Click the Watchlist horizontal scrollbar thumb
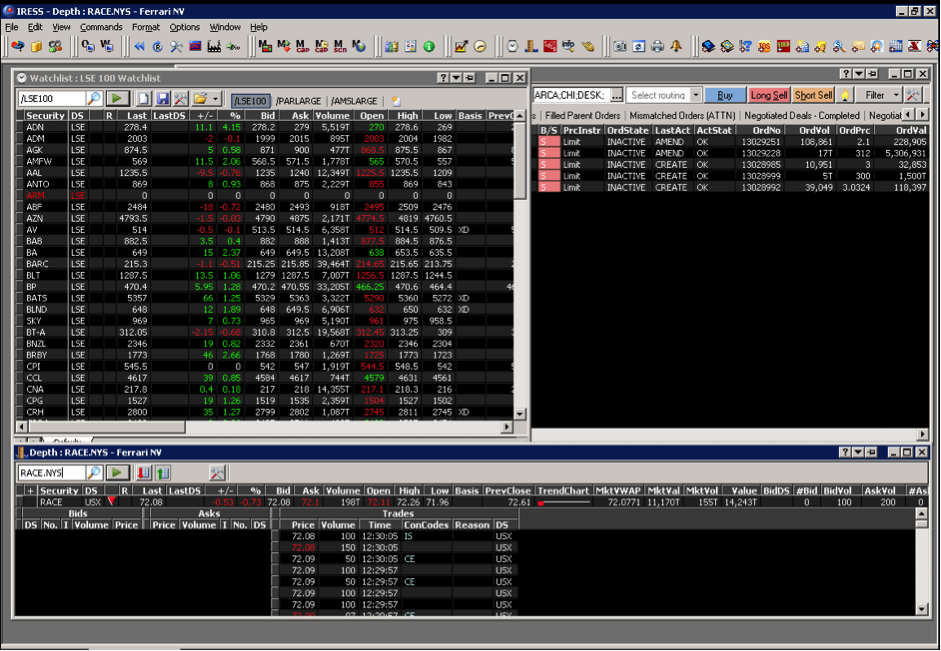The image size is (941, 651). coord(107,427)
